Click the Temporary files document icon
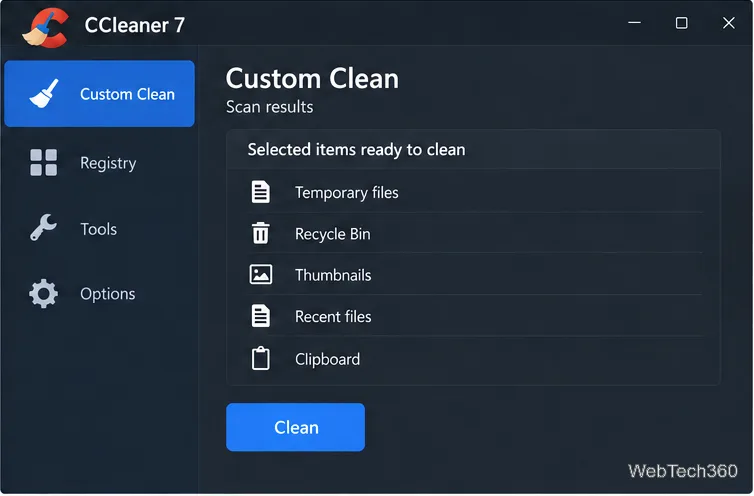This screenshot has width=754, height=496. [x=261, y=192]
